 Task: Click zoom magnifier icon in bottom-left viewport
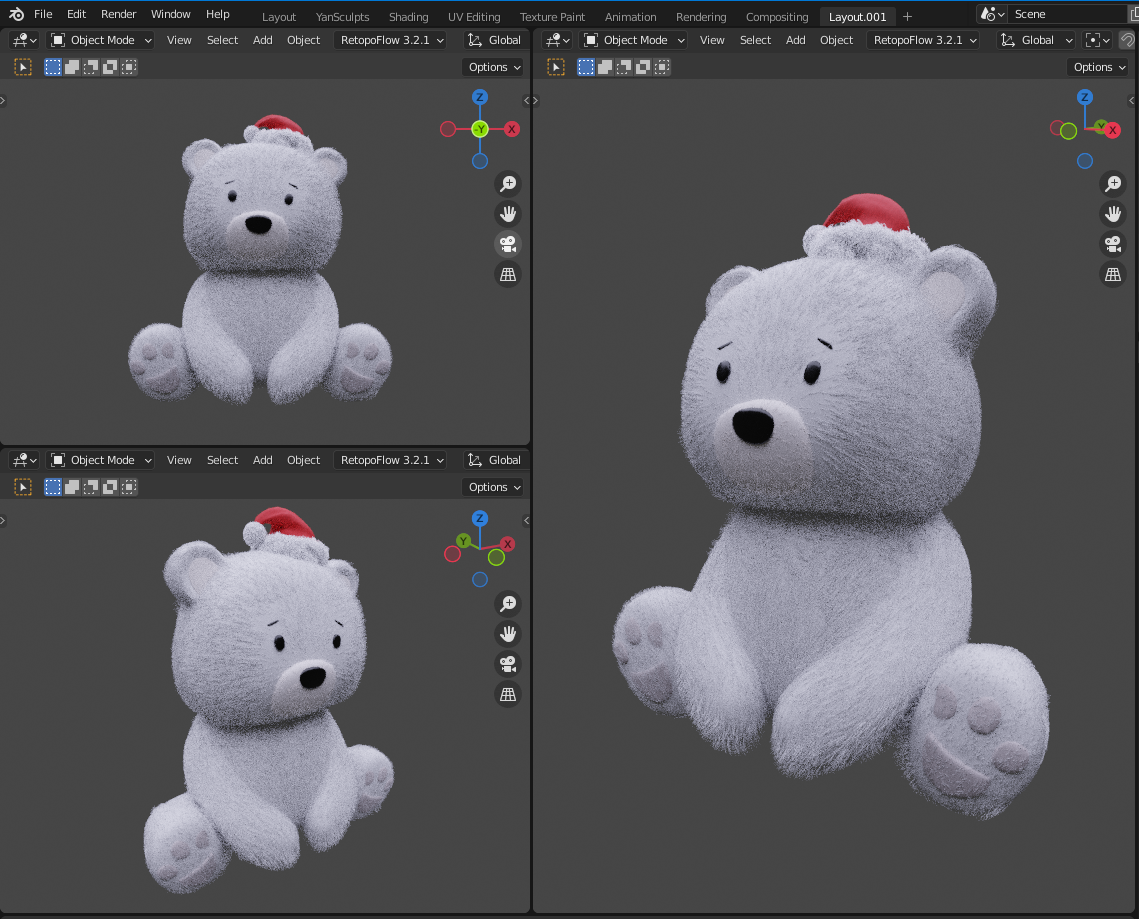click(x=508, y=604)
